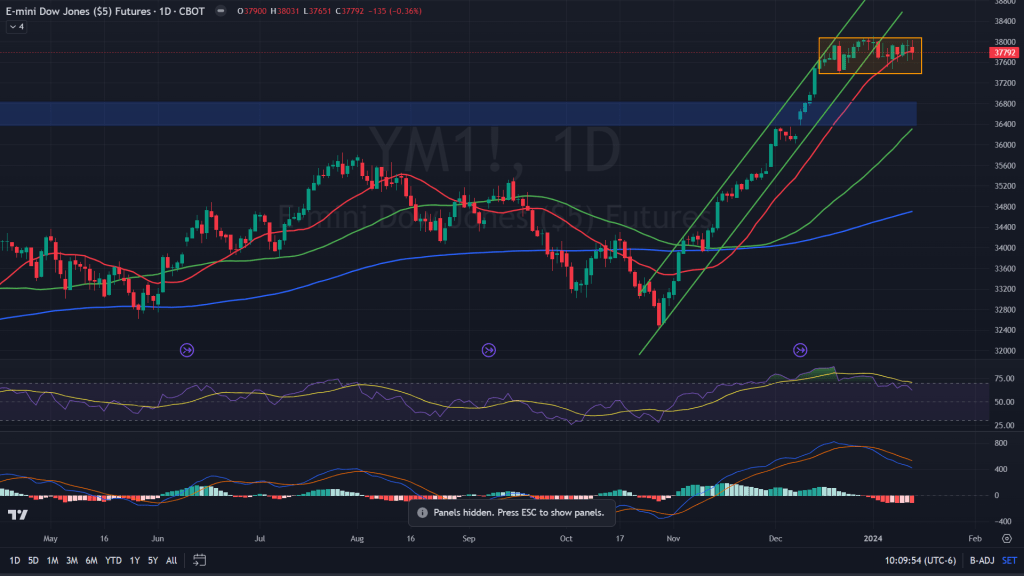
Task: Switch to the YTD date range
Action: [113, 560]
